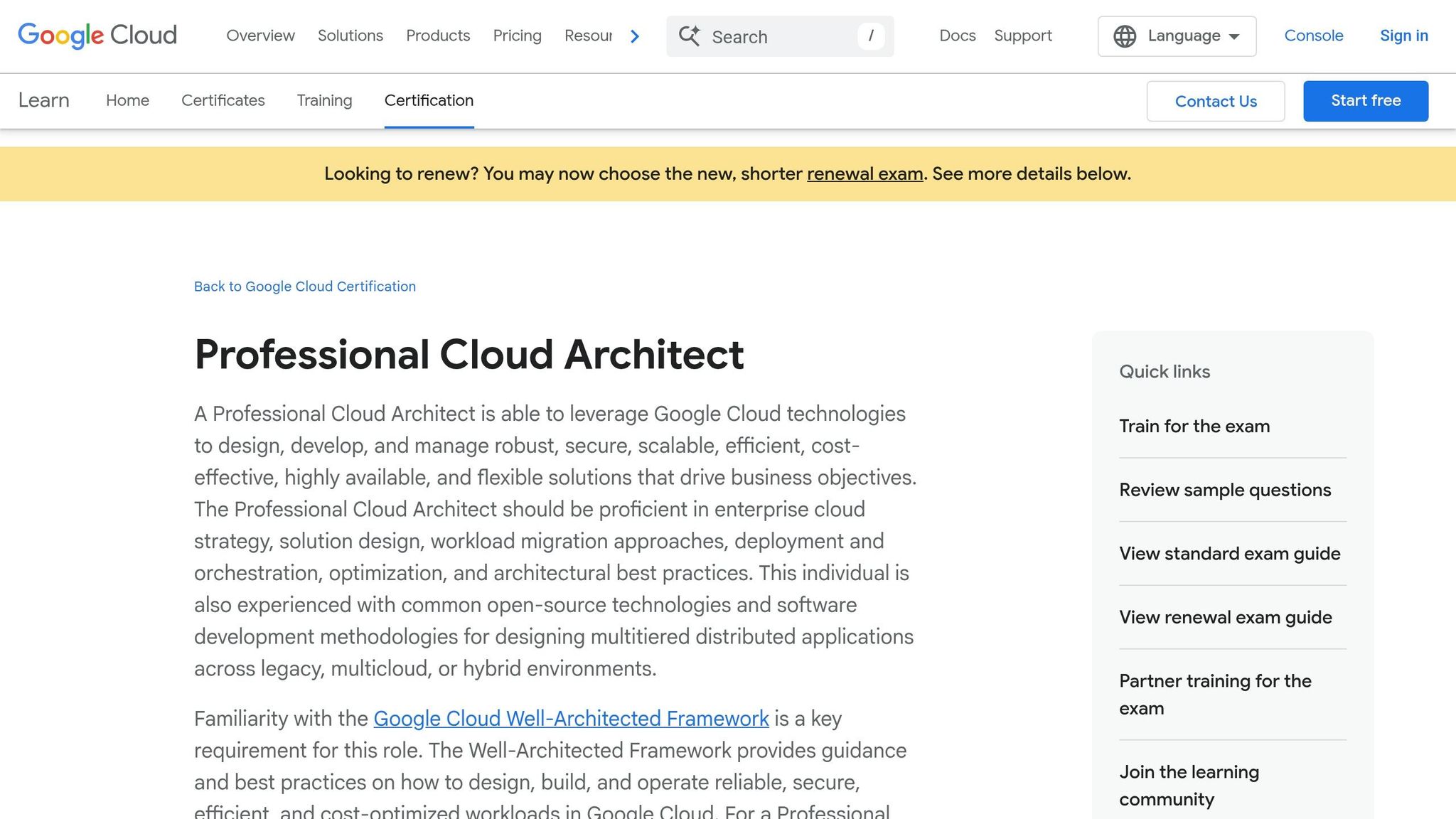Open the Support link
Screen dimensions: 1456x819
coord(1023,36)
